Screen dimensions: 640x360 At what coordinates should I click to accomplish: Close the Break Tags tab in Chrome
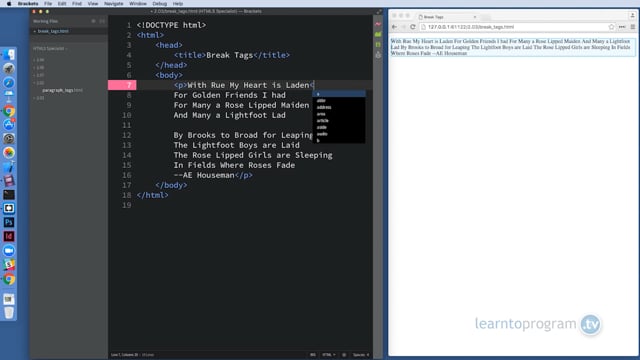tap(475, 17)
